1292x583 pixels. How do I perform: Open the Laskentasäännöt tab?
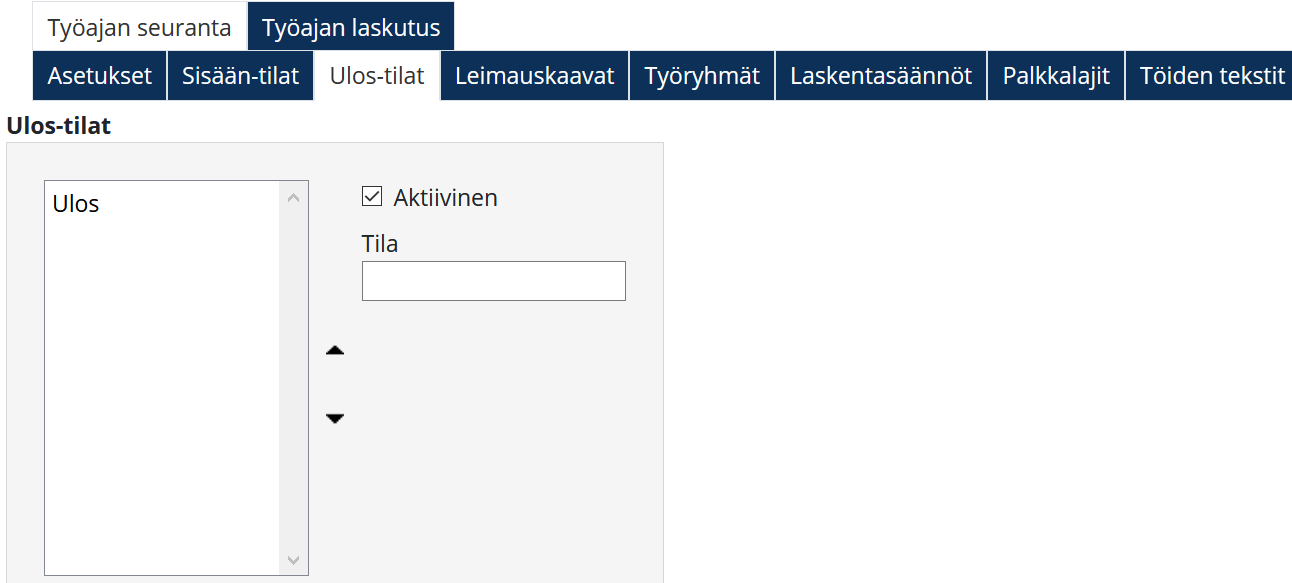[x=881, y=76]
